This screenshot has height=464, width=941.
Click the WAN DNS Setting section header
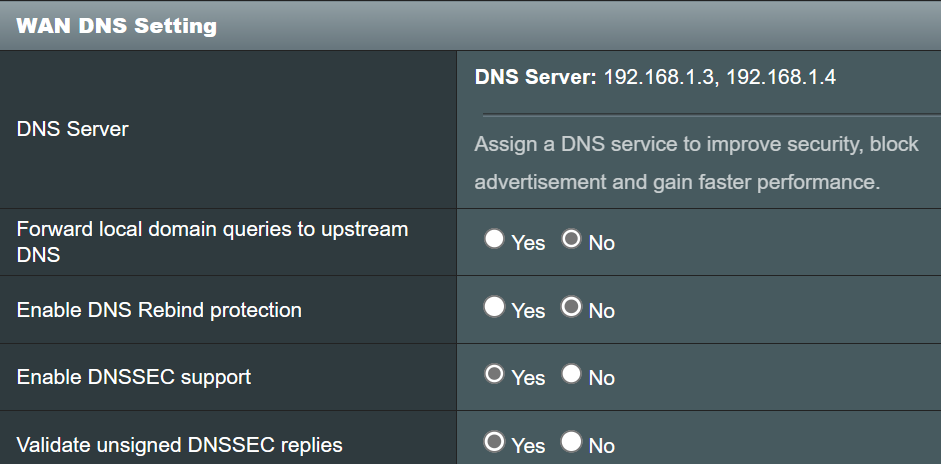click(117, 26)
